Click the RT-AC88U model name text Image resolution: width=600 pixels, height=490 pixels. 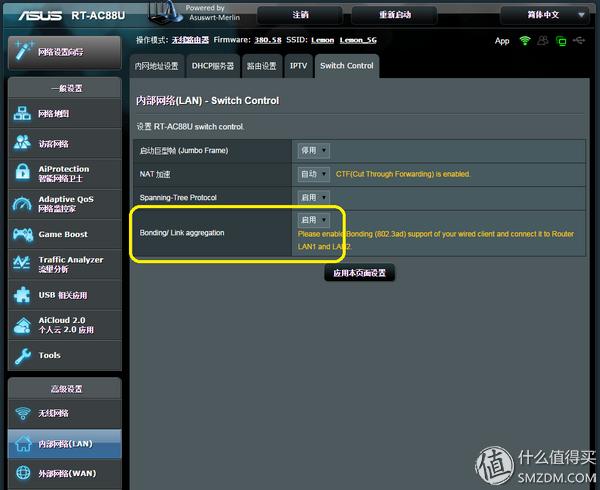coord(98,15)
